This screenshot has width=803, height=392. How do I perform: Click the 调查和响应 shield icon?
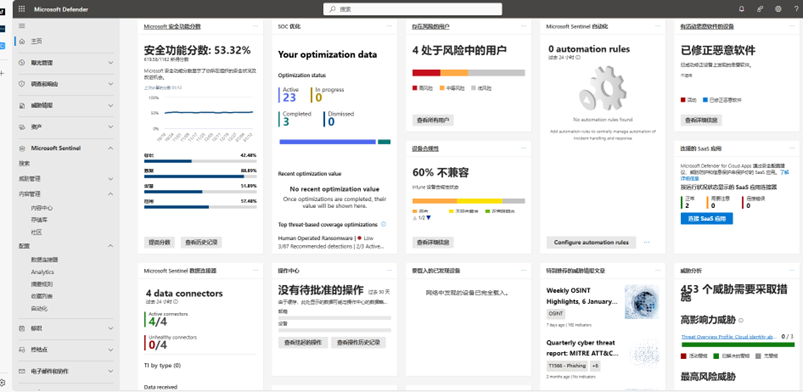click(x=22, y=84)
